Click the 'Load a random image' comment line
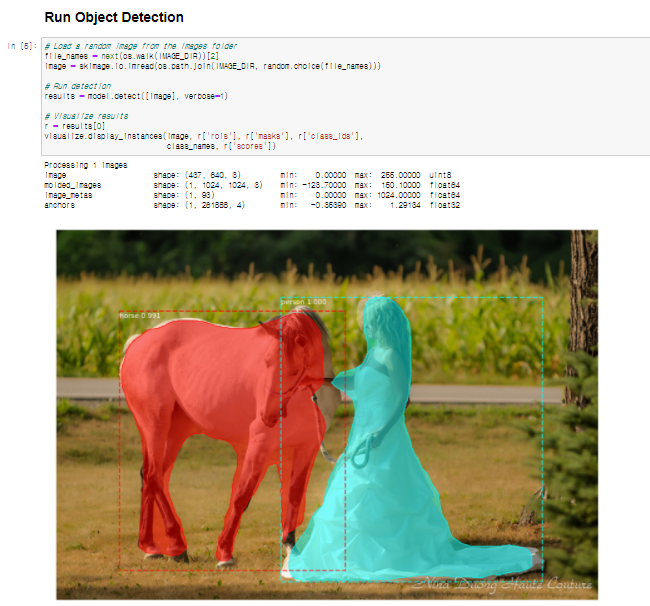 click(141, 46)
